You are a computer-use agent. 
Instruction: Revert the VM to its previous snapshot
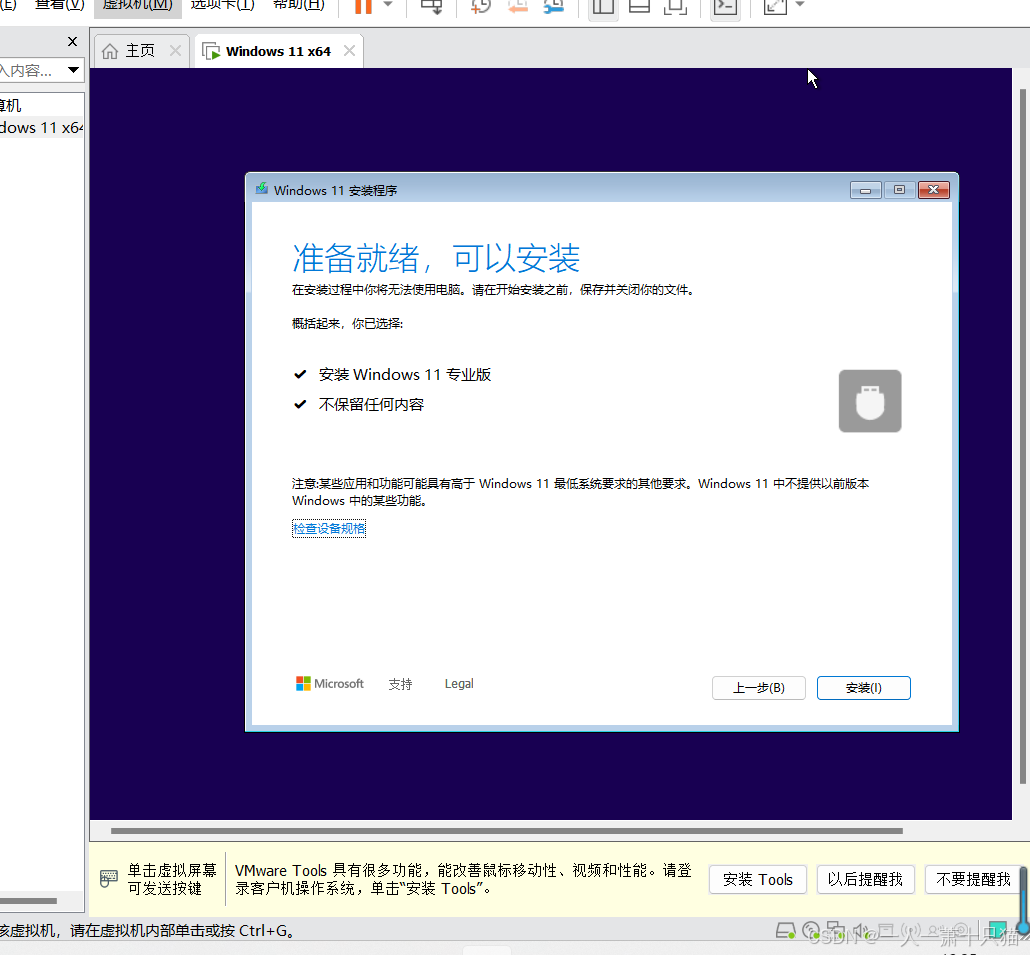(x=518, y=6)
